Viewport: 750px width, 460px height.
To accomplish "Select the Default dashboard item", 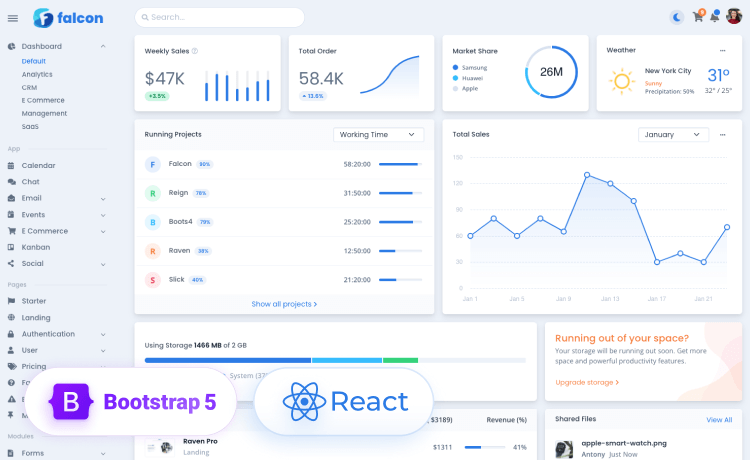I will point(33,61).
